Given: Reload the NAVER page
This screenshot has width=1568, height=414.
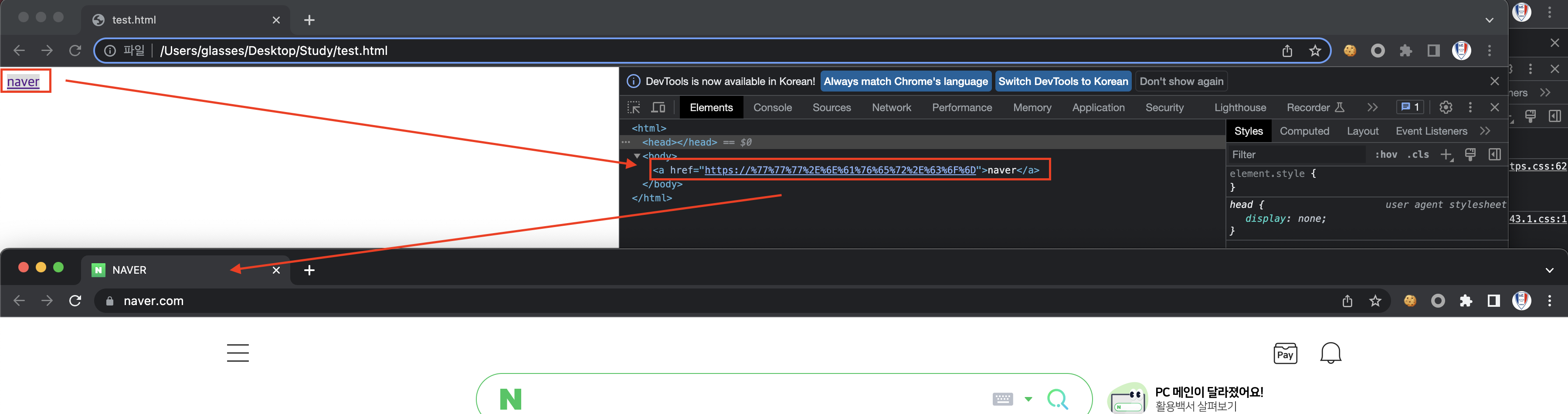Looking at the screenshot, I should 75,301.
